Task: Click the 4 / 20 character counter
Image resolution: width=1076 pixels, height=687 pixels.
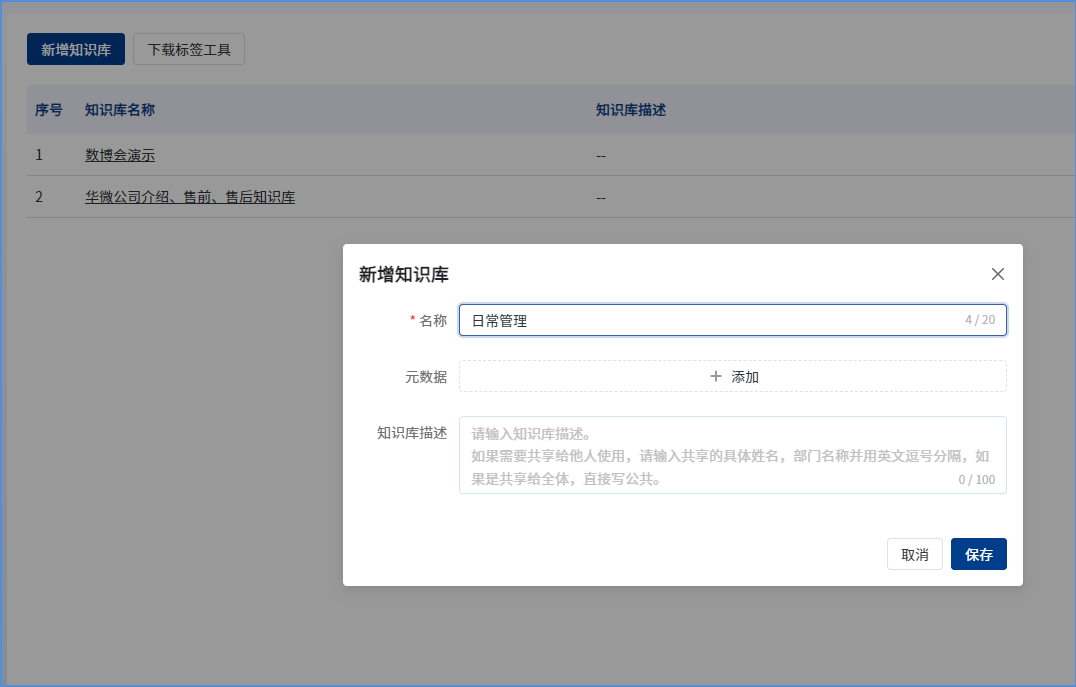Action: (979, 320)
